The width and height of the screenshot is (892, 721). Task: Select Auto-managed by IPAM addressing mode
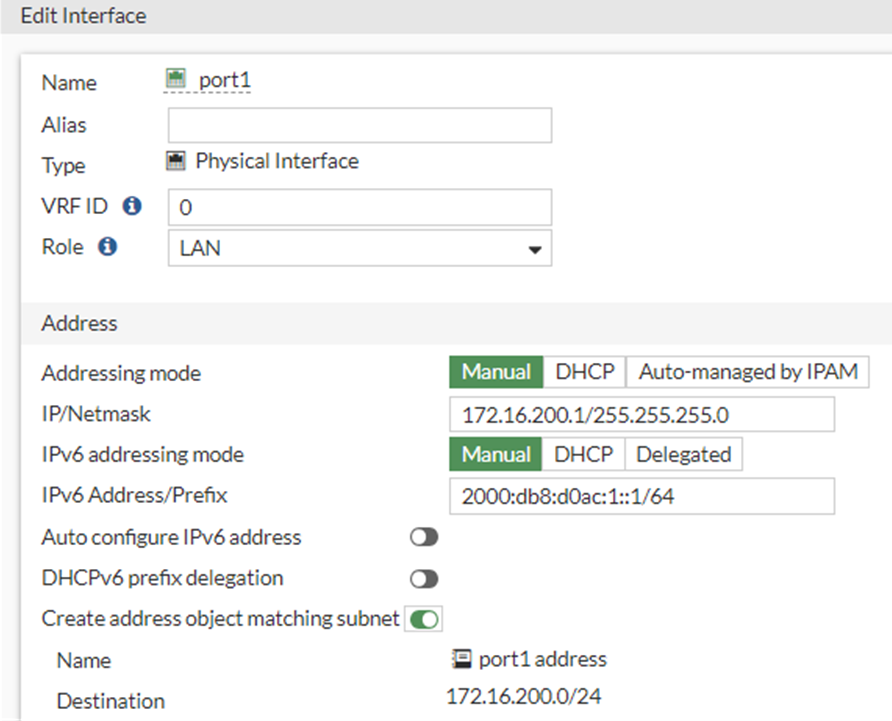[748, 371]
